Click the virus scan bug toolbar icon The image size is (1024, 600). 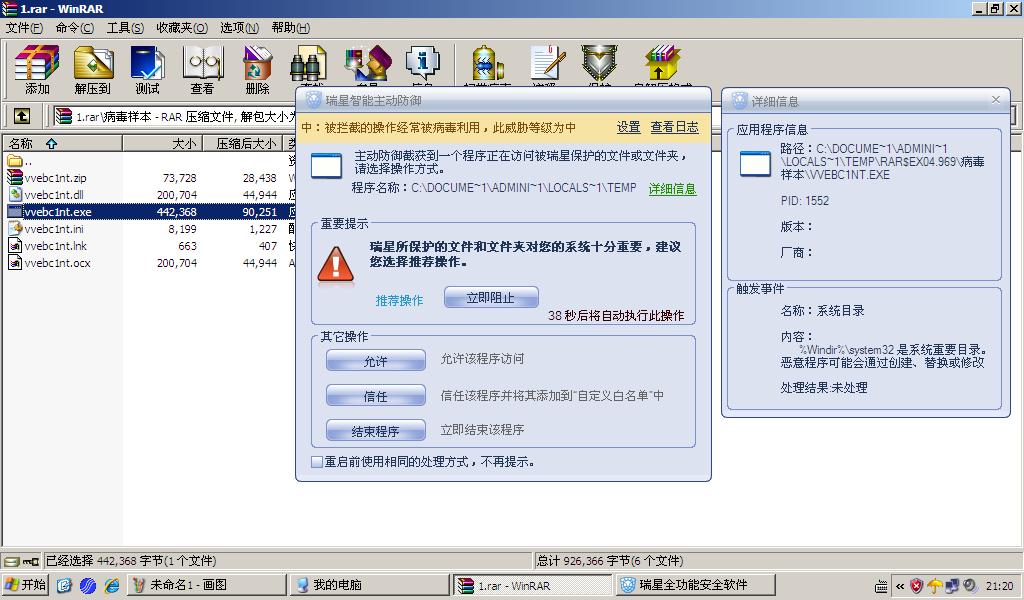(x=487, y=64)
